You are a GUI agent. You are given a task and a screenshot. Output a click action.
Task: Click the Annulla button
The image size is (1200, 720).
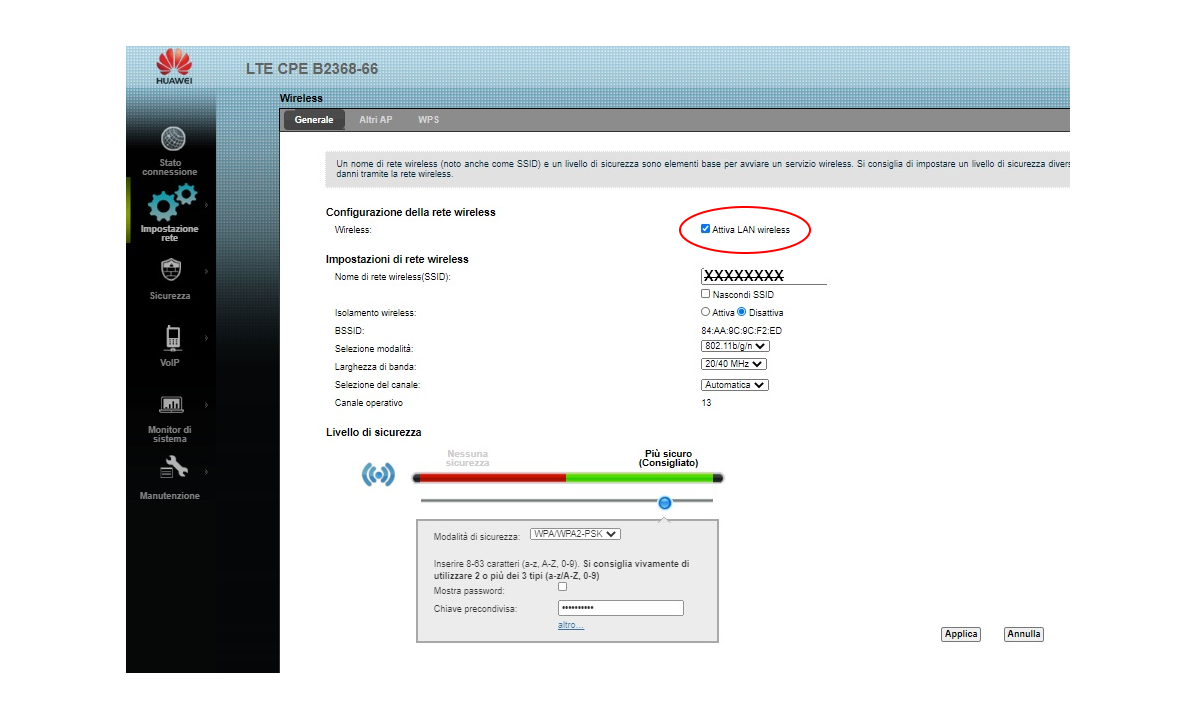tap(1024, 634)
